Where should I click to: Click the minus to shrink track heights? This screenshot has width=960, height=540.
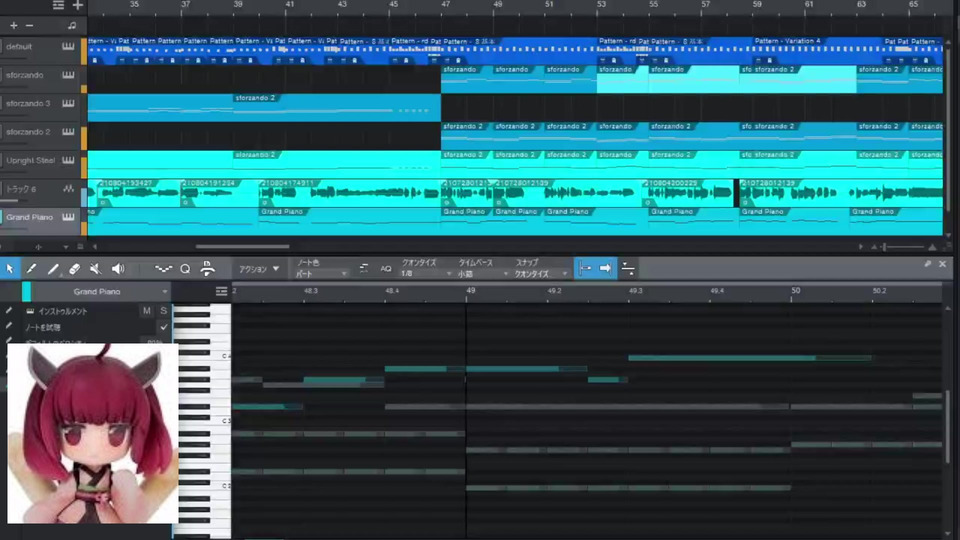pos(29,26)
